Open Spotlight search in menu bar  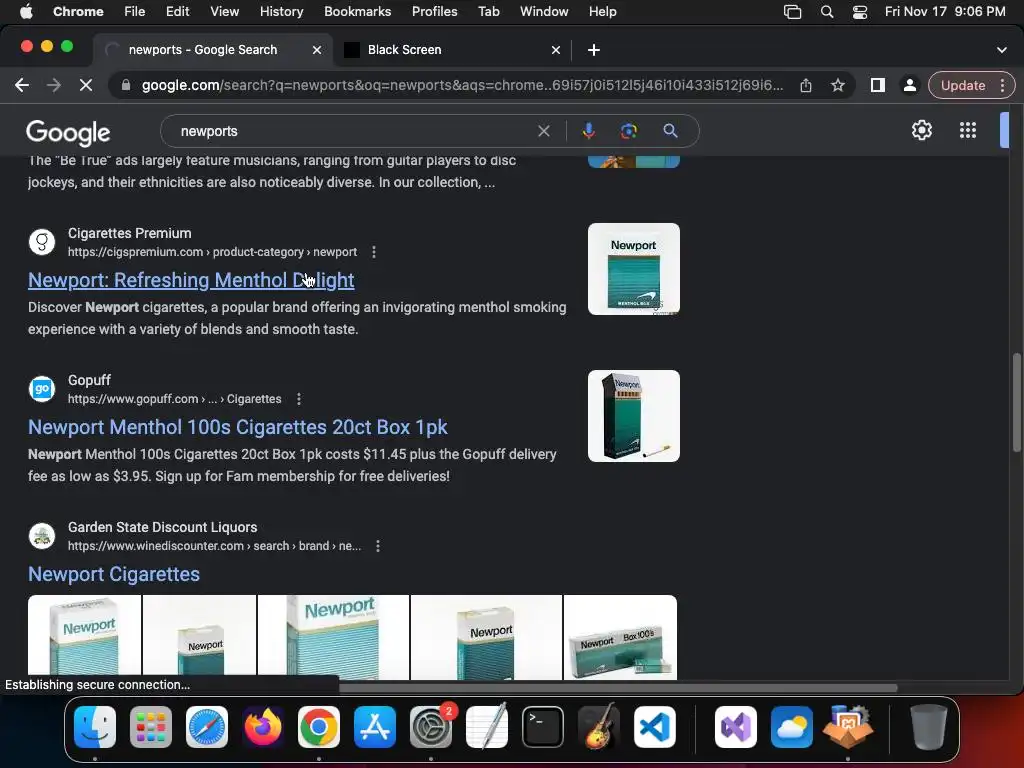[827, 11]
